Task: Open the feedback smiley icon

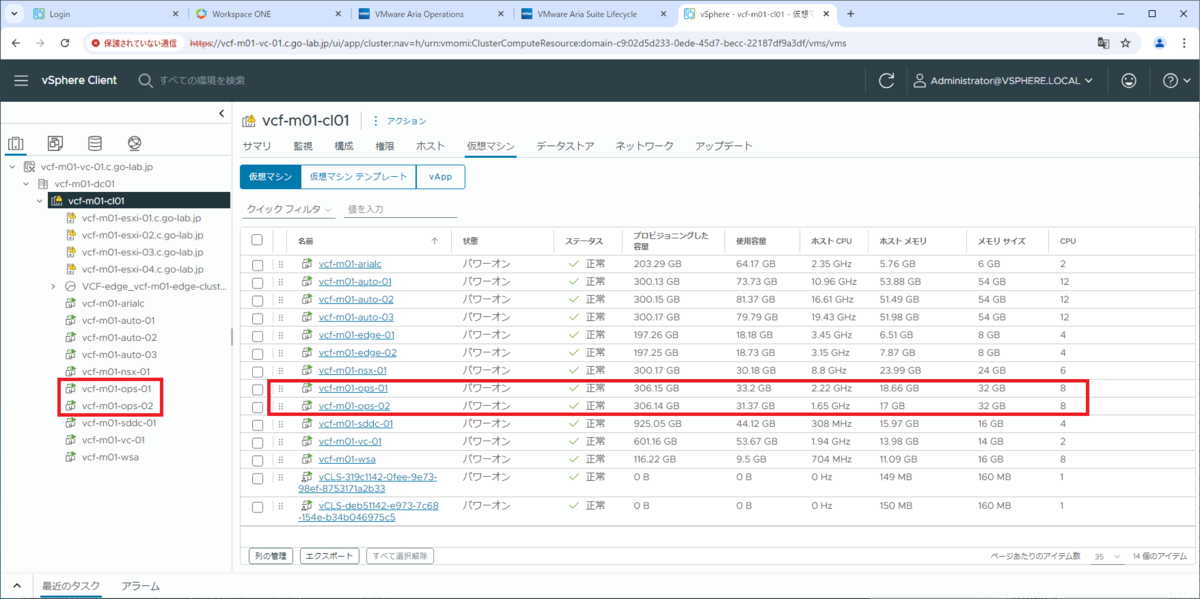Action: pyautogui.click(x=1129, y=80)
